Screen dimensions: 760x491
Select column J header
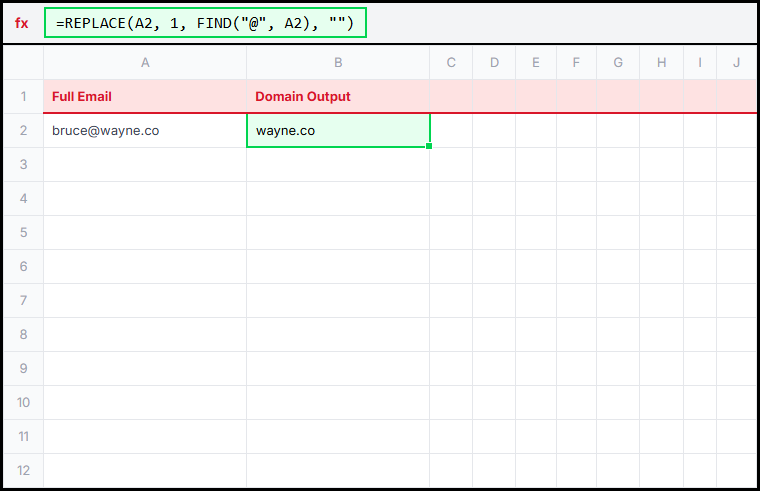click(x=736, y=63)
